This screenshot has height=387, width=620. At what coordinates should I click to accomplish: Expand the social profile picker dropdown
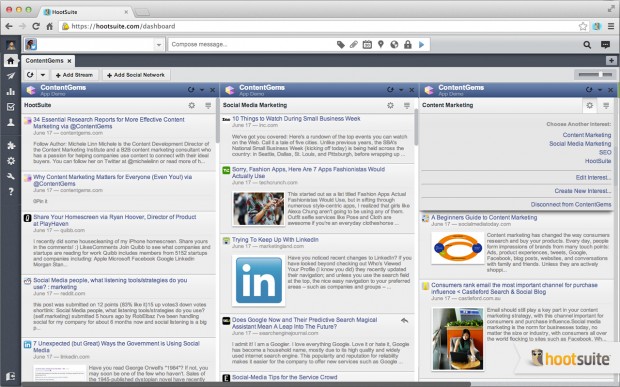click(x=159, y=45)
